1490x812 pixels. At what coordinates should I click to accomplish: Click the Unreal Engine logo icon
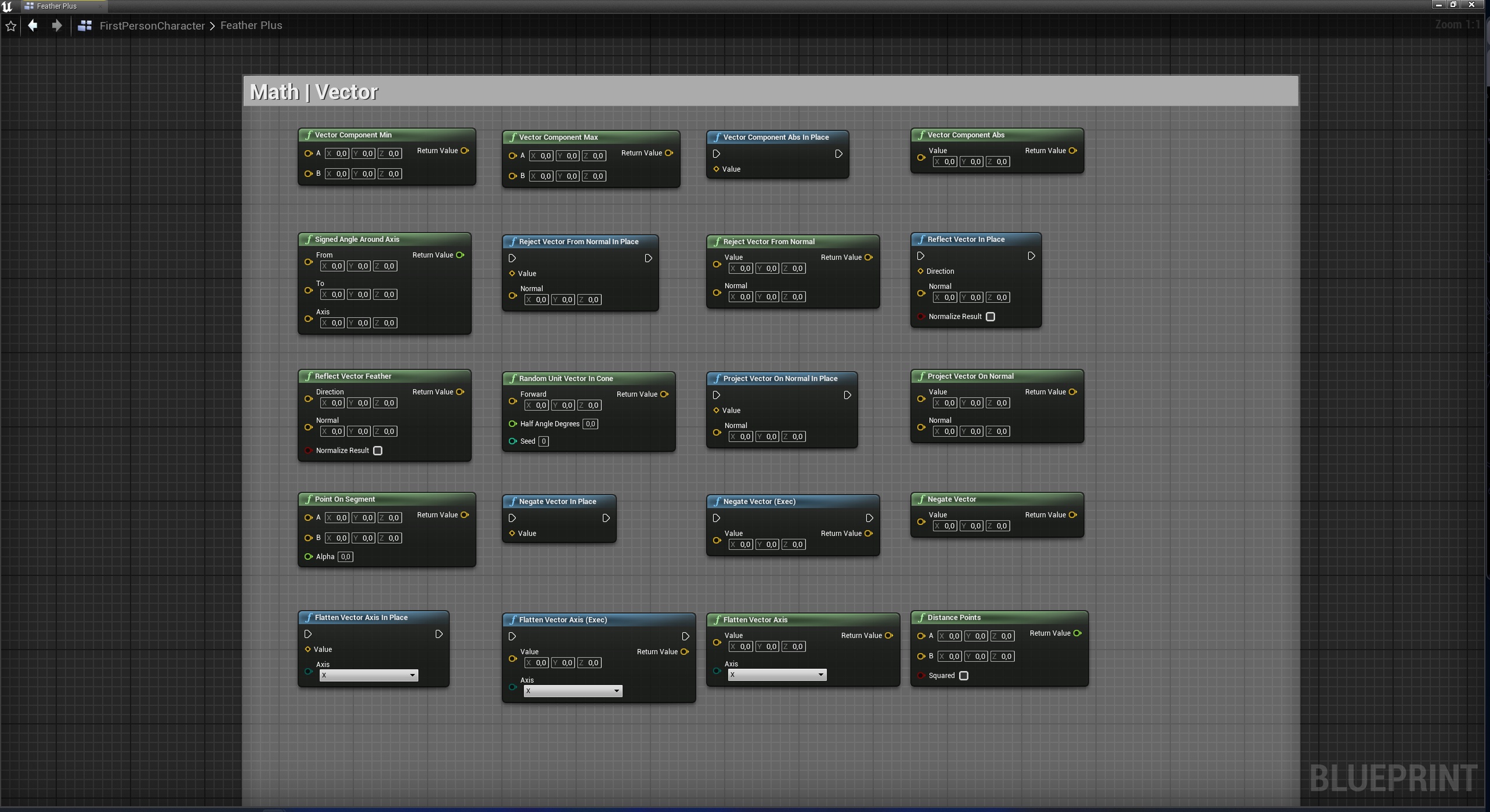(x=7, y=6)
